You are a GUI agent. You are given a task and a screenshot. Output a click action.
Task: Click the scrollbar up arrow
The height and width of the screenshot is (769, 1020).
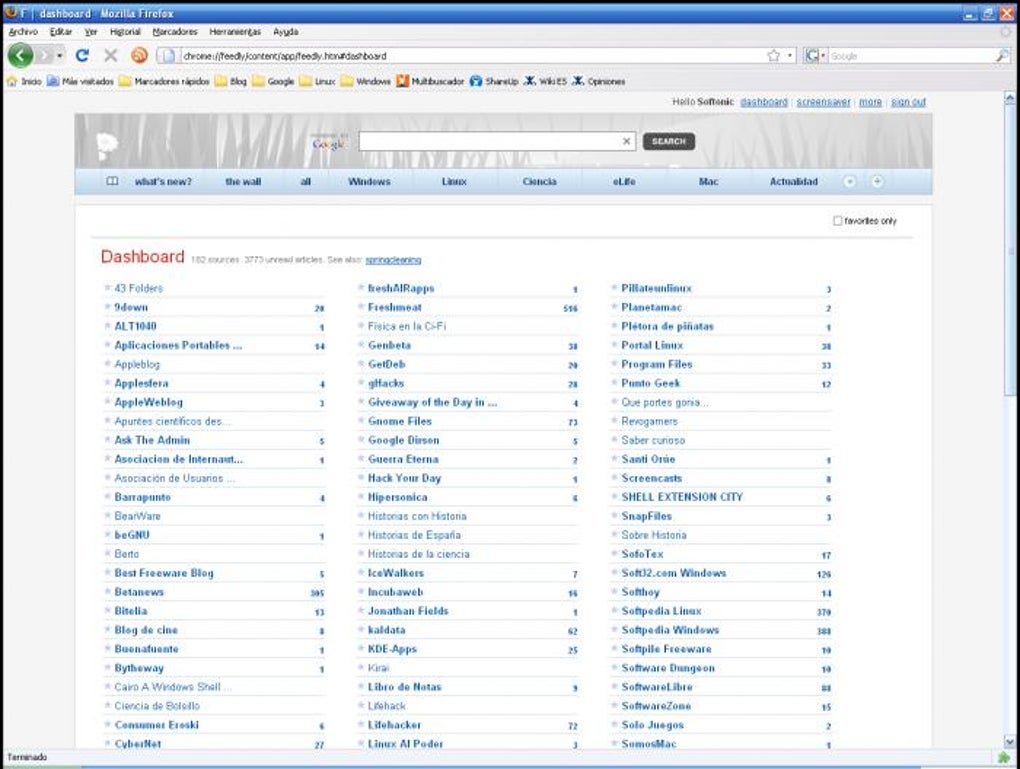click(1010, 99)
